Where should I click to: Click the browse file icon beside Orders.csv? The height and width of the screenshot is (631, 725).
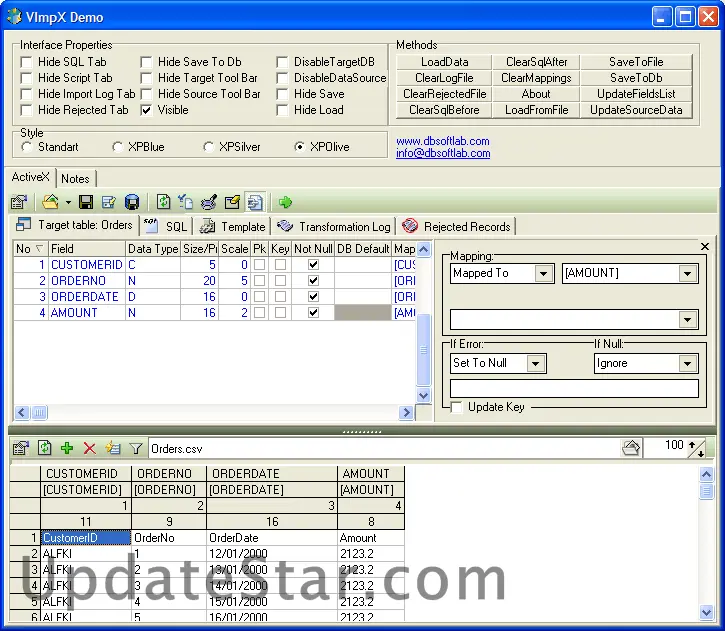631,447
